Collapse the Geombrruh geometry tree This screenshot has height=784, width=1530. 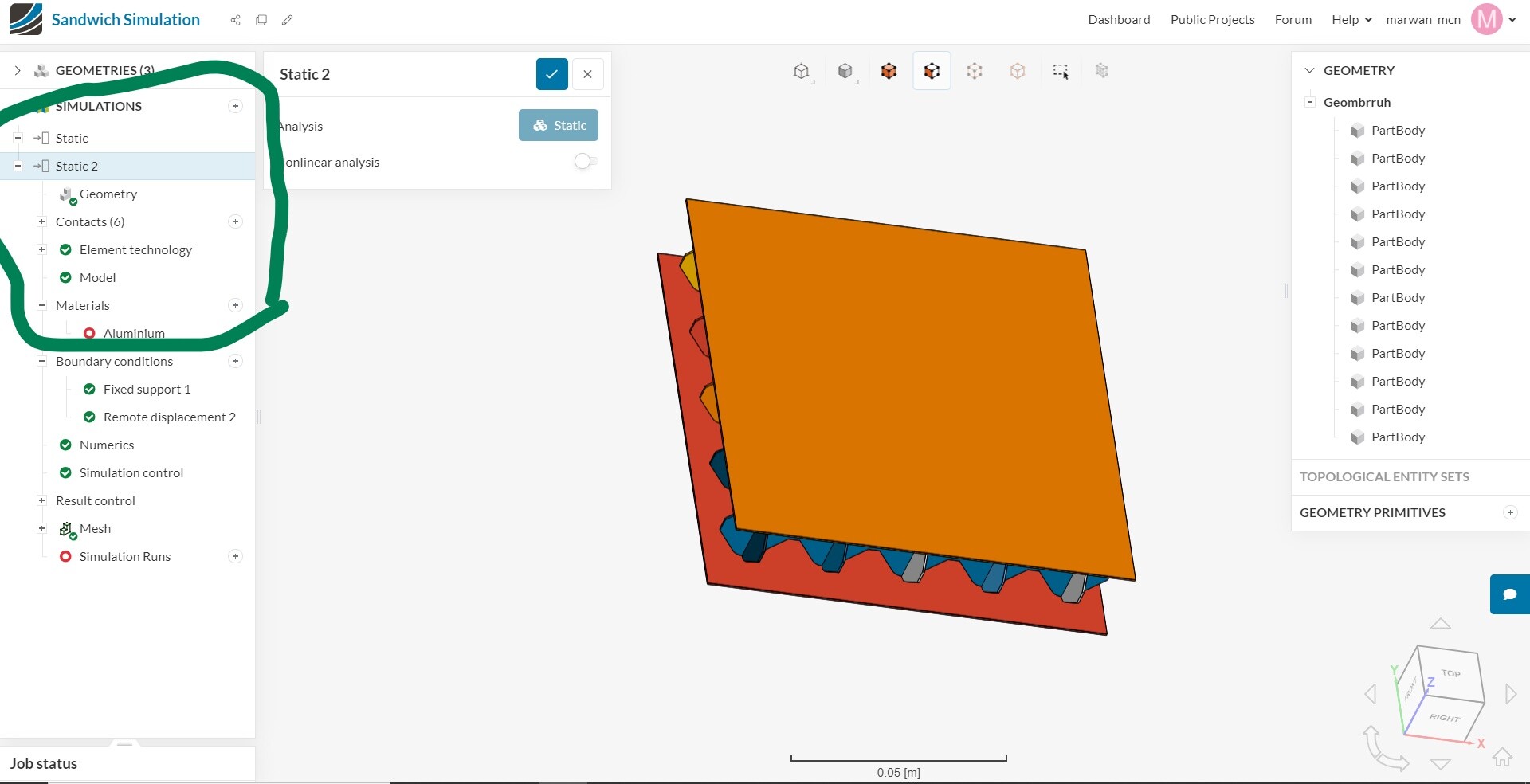point(1309,101)
